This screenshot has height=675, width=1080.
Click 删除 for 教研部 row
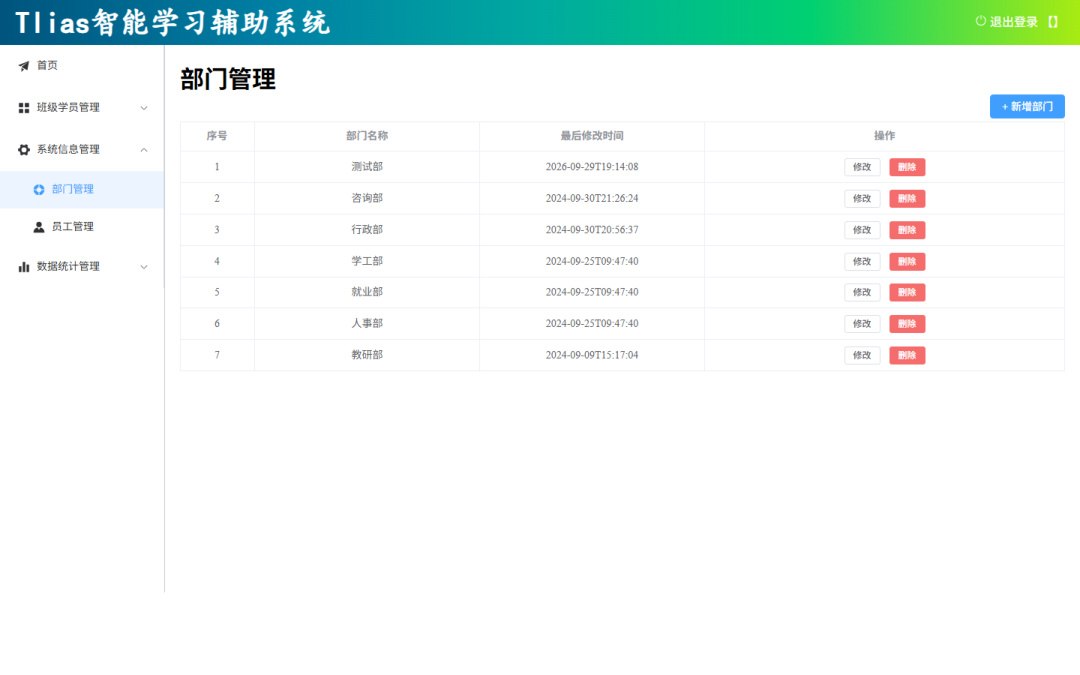click(x=907, y=355)
